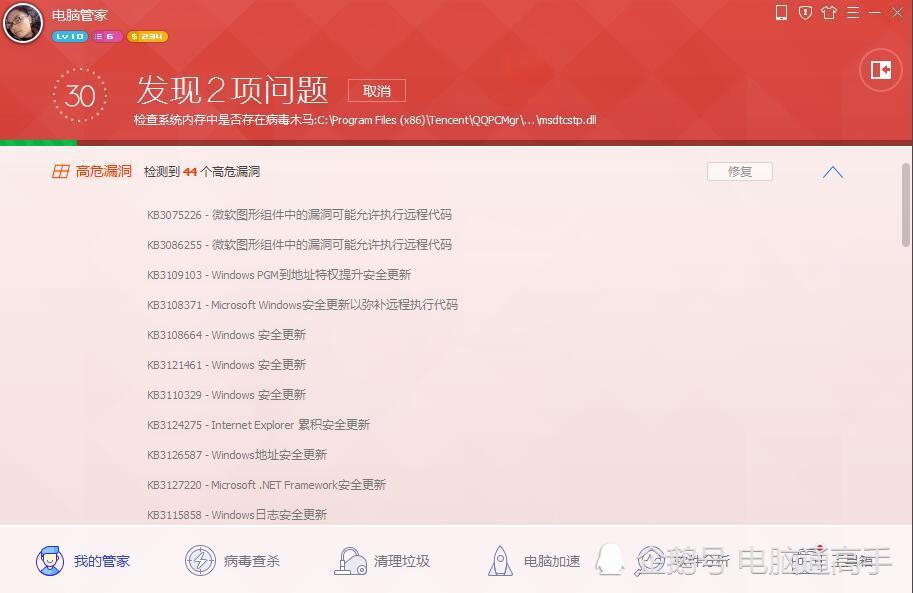
Task: Select the KB3124275 Internet Explorer update entry
Action: (x=259, y=425)
